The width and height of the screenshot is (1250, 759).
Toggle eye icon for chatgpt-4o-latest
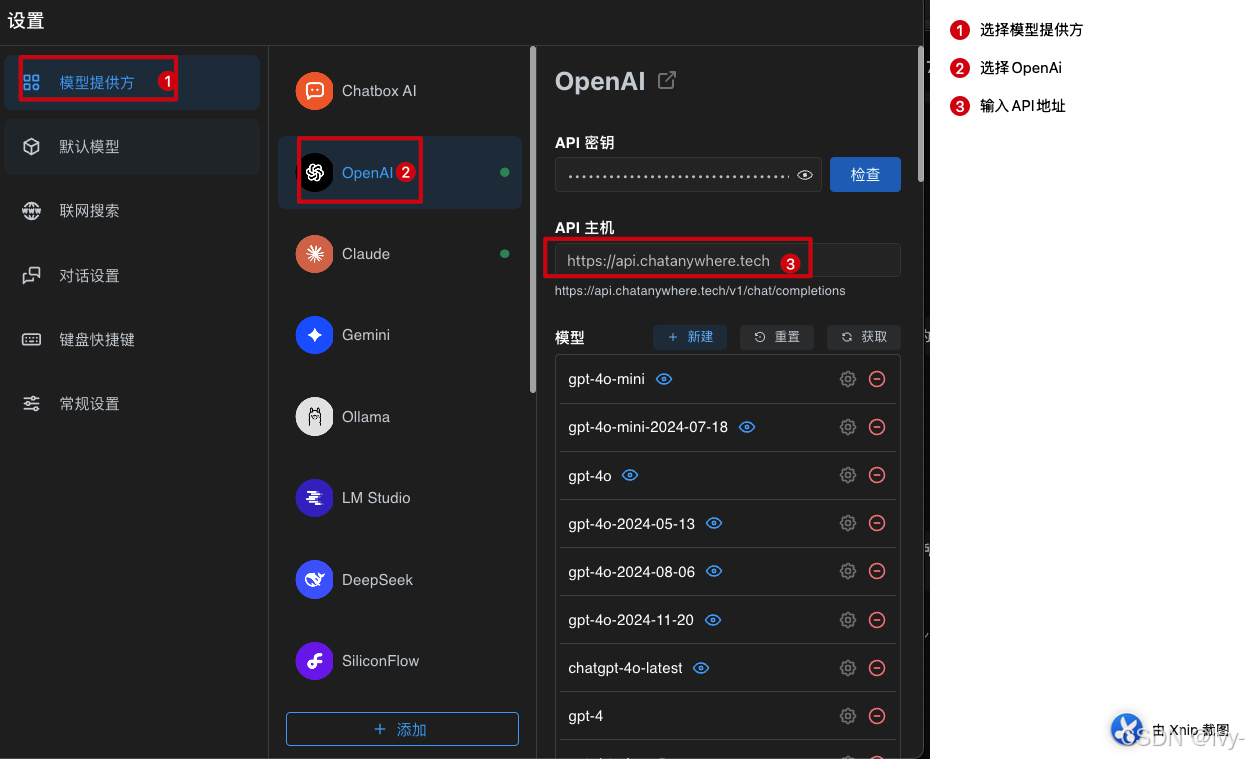[x=701, y=668]
